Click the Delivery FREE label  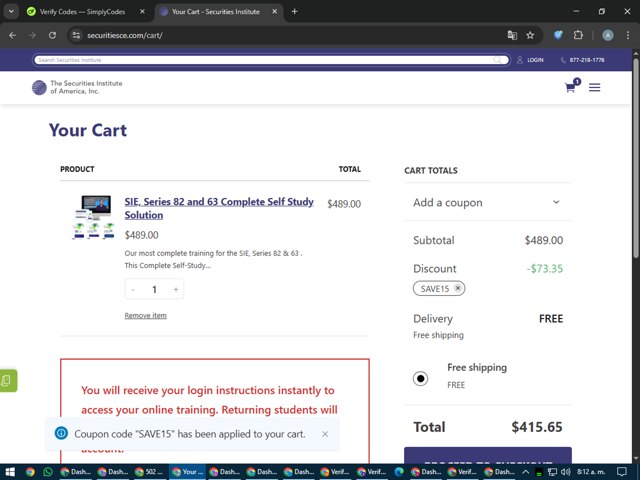(x=551, y=318)
